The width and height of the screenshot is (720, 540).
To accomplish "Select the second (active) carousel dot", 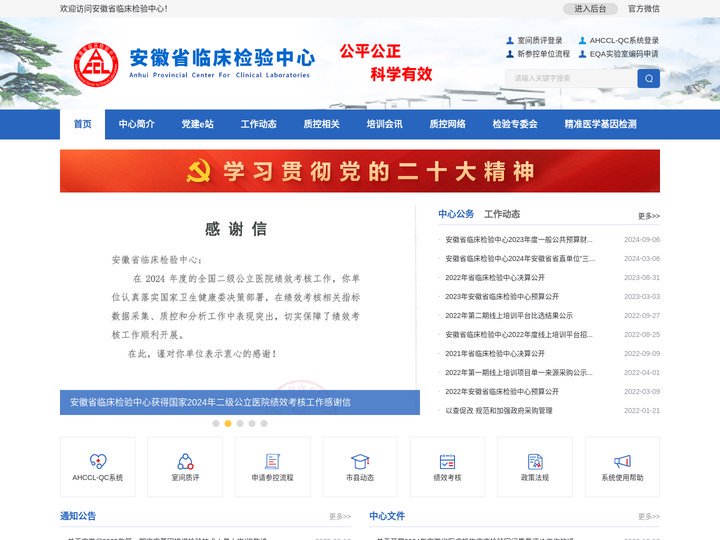I will click(x=228, y=423).
